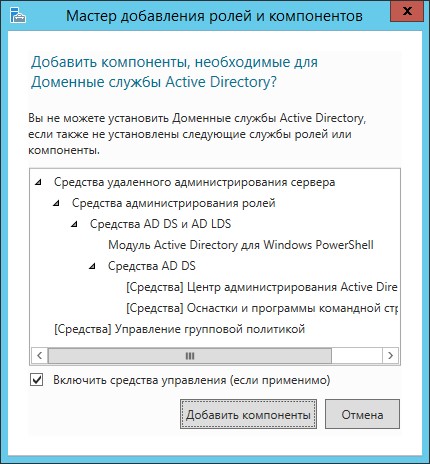Collapse the Средства AD DS и AD LDS node
430x464 pixels.
[75, 224]
